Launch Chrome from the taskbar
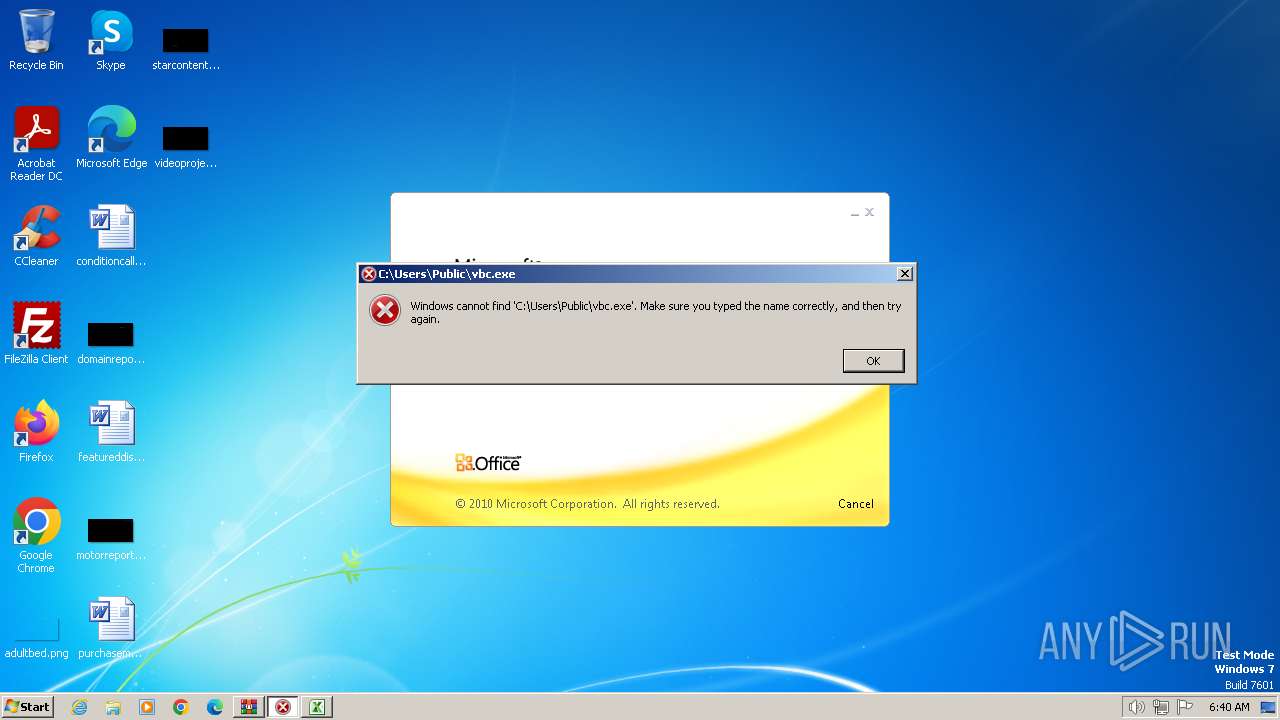 (x=181, y=707)
